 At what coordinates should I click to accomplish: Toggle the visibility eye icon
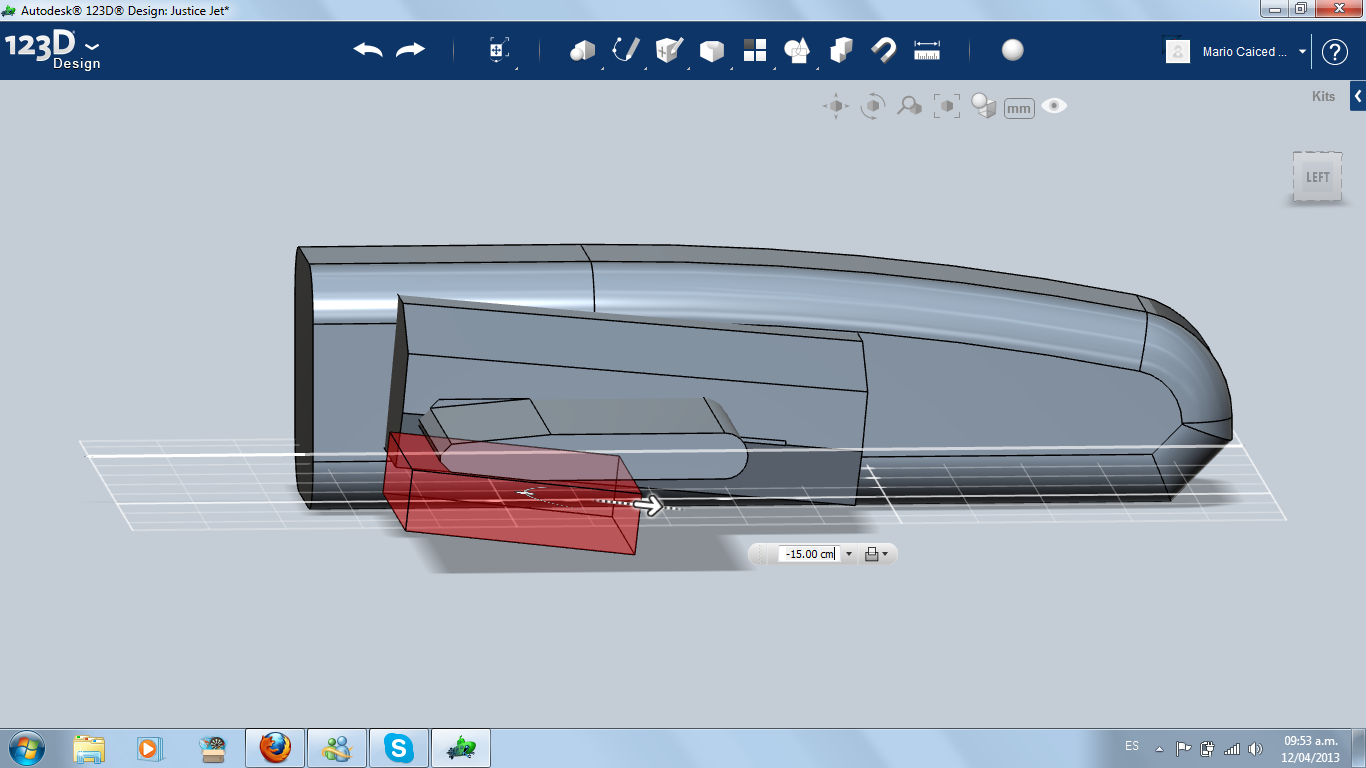1054,106
